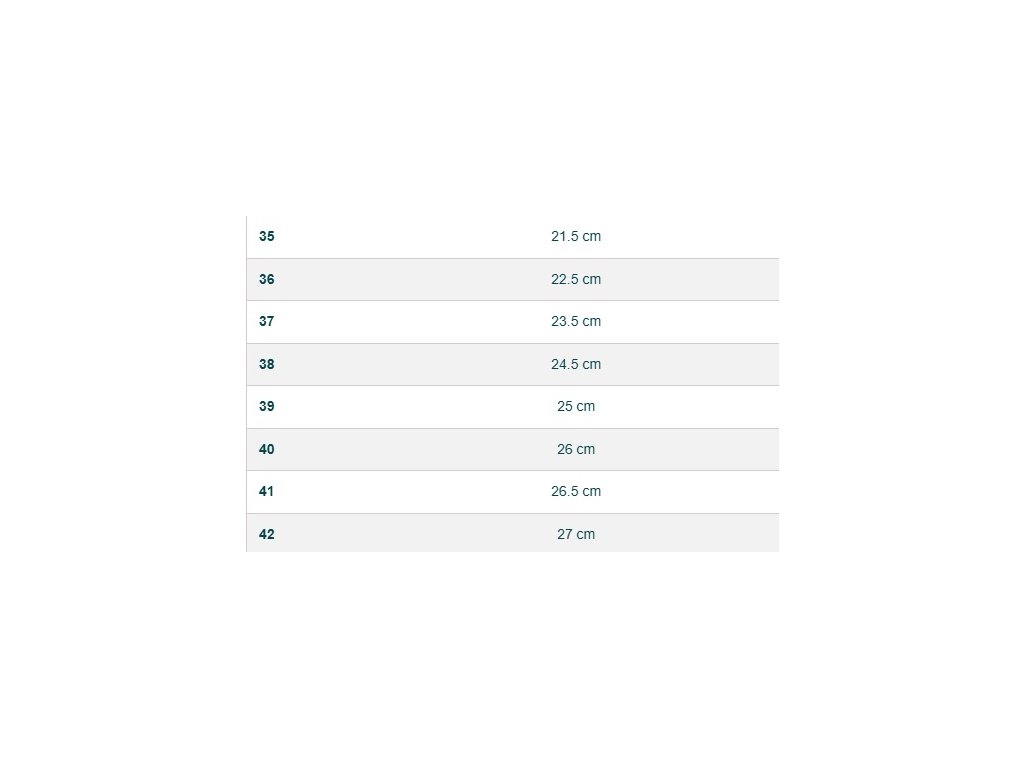This screenshot has height=768, width=1024.
Task: Select the 27 cm measurement cell
Action: point(576,535)
